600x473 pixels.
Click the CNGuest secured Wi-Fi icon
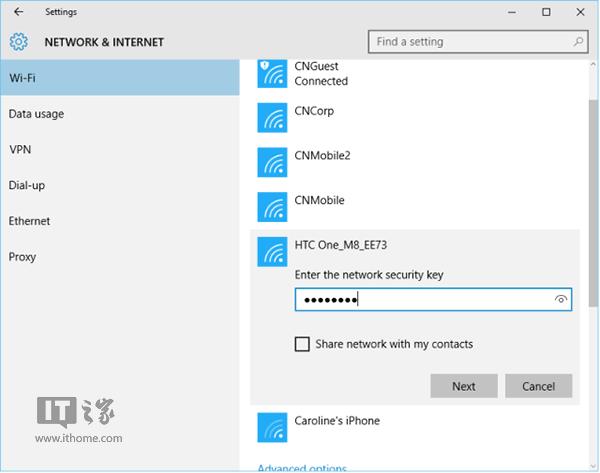[271, 72]
